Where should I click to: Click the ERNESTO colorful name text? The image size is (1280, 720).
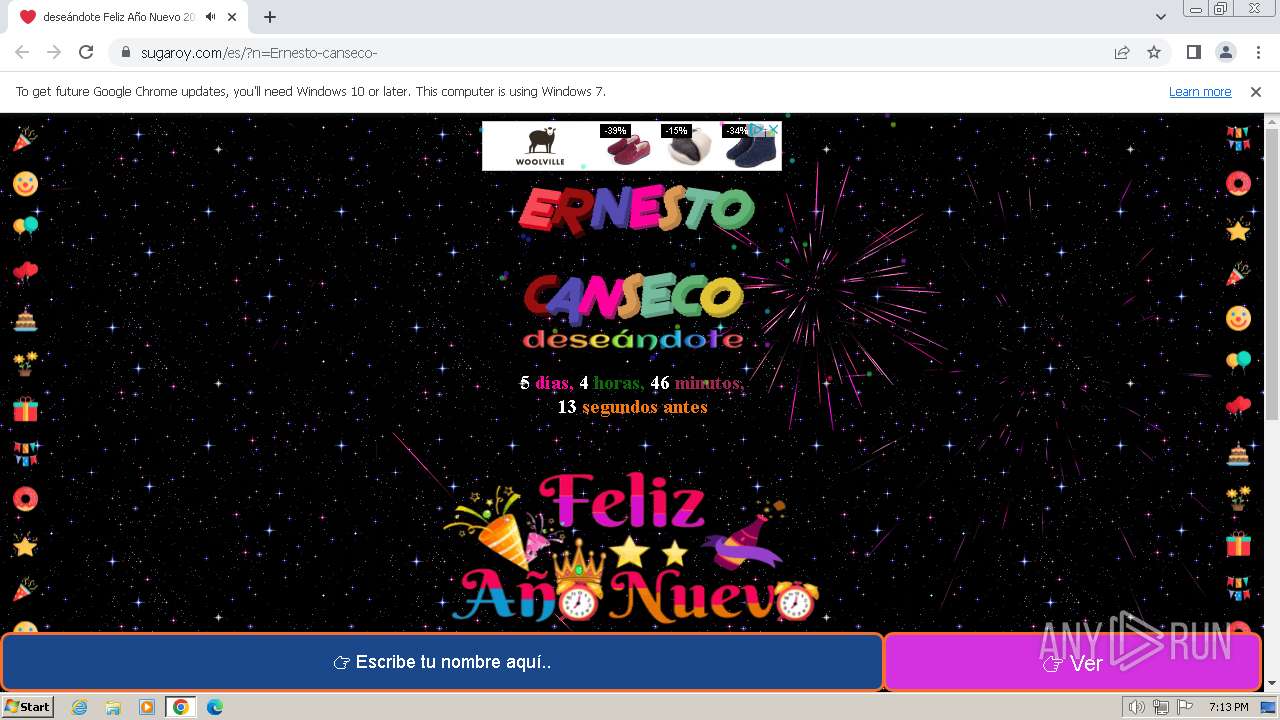[636, 211]
